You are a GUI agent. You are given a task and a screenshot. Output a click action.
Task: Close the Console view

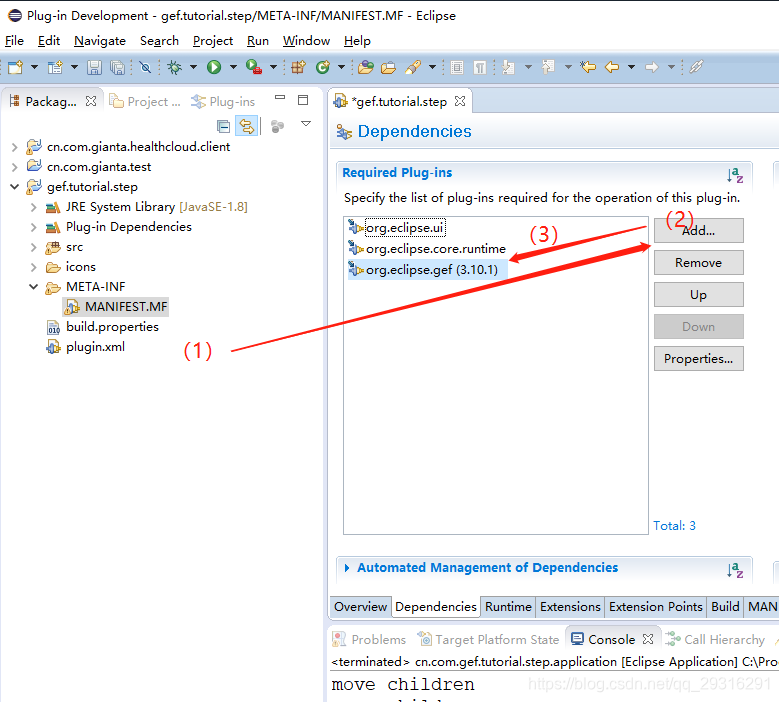click(x=648, y=639)
